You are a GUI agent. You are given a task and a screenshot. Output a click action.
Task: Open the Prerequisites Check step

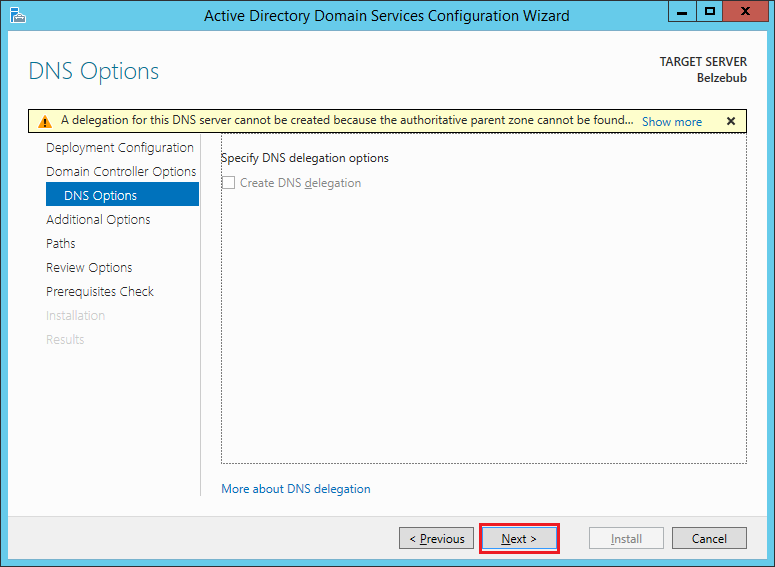pos(100,292)
